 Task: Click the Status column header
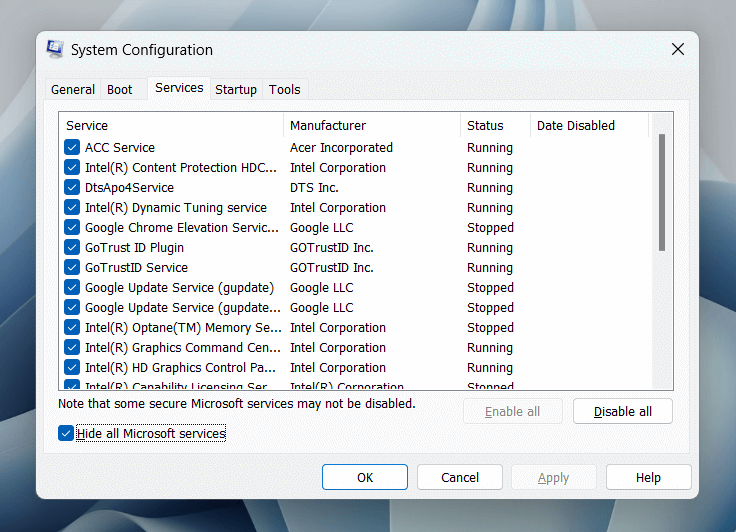[494, 126]
